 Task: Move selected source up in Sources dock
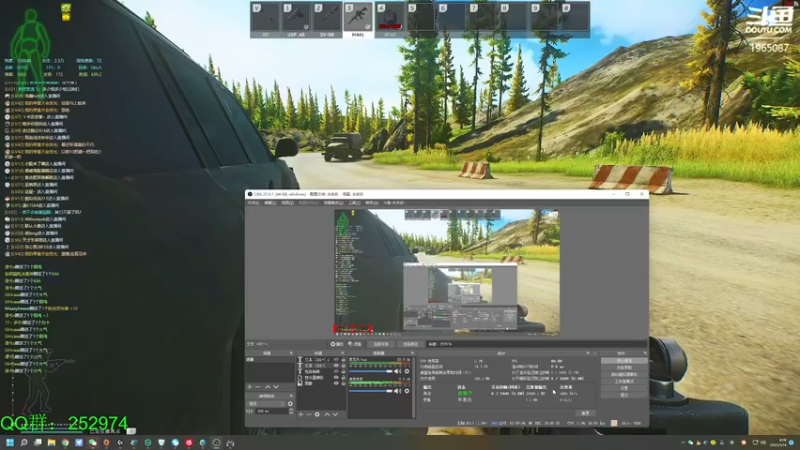click(327, 414)
